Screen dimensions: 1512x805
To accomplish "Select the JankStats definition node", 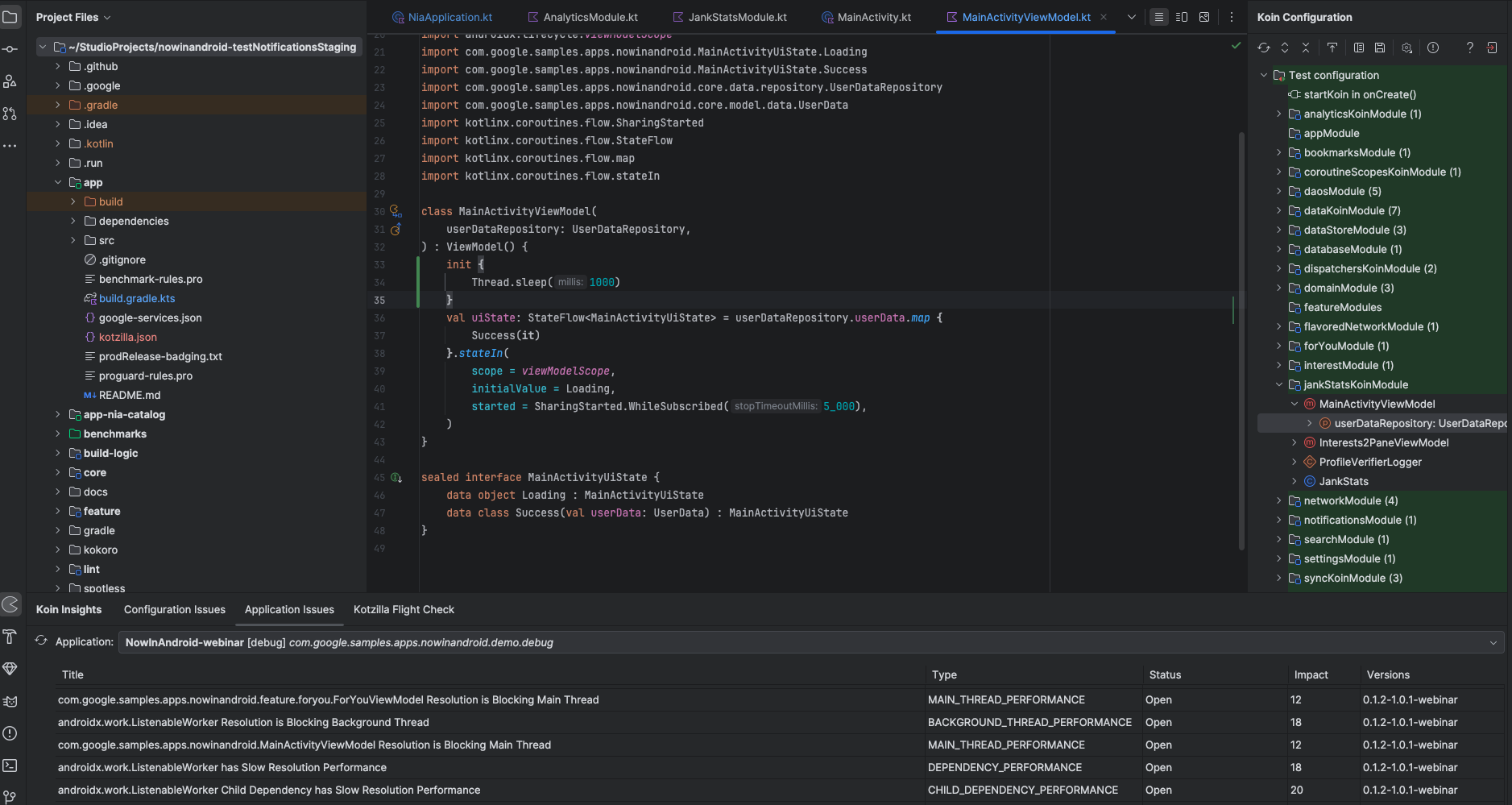I will [x=1344, y=481].
